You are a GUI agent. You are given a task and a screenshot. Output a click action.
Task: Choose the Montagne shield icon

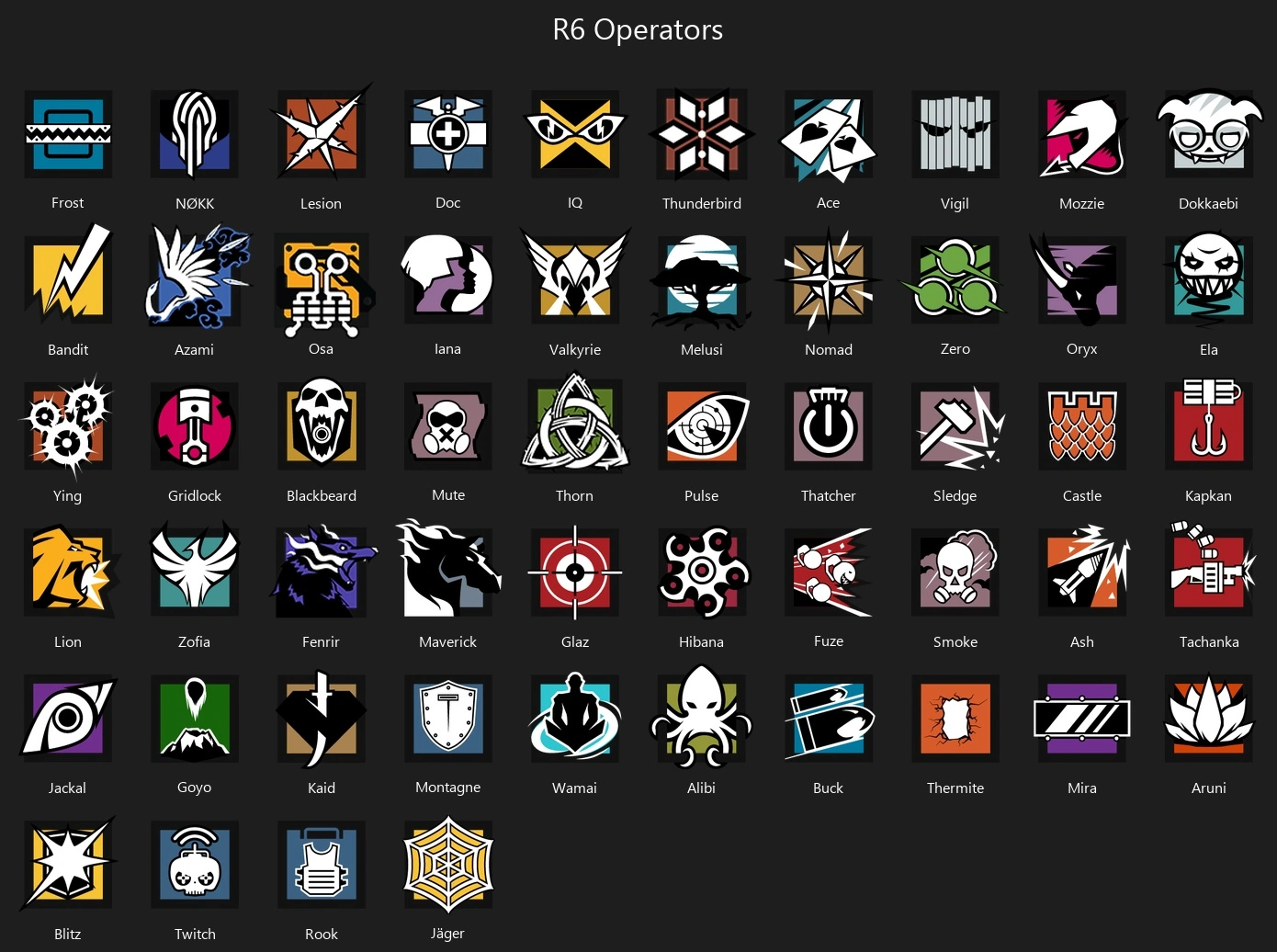[448, 719]
